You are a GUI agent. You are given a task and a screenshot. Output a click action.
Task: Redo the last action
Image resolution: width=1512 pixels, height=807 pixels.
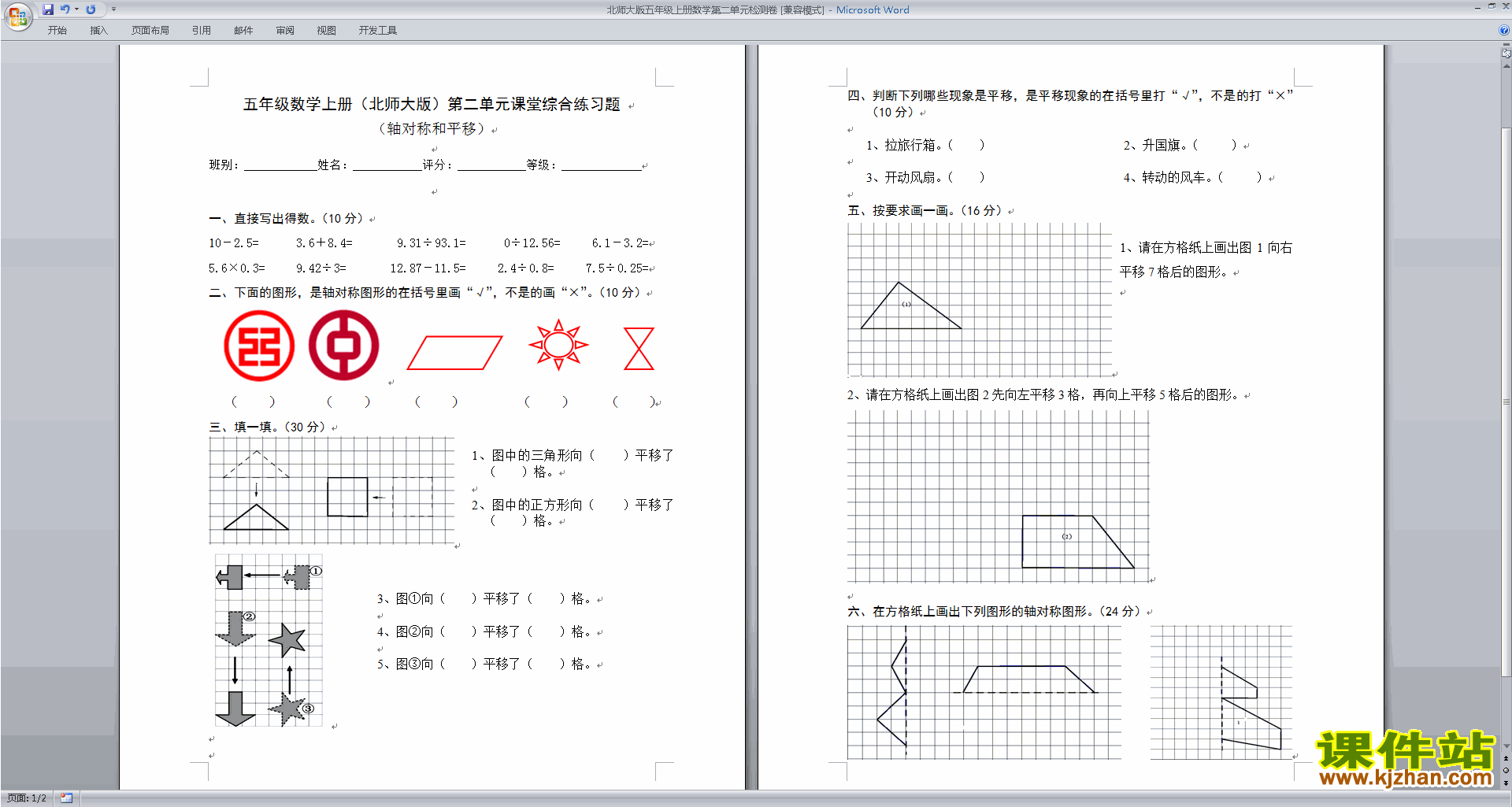point(91,9)
